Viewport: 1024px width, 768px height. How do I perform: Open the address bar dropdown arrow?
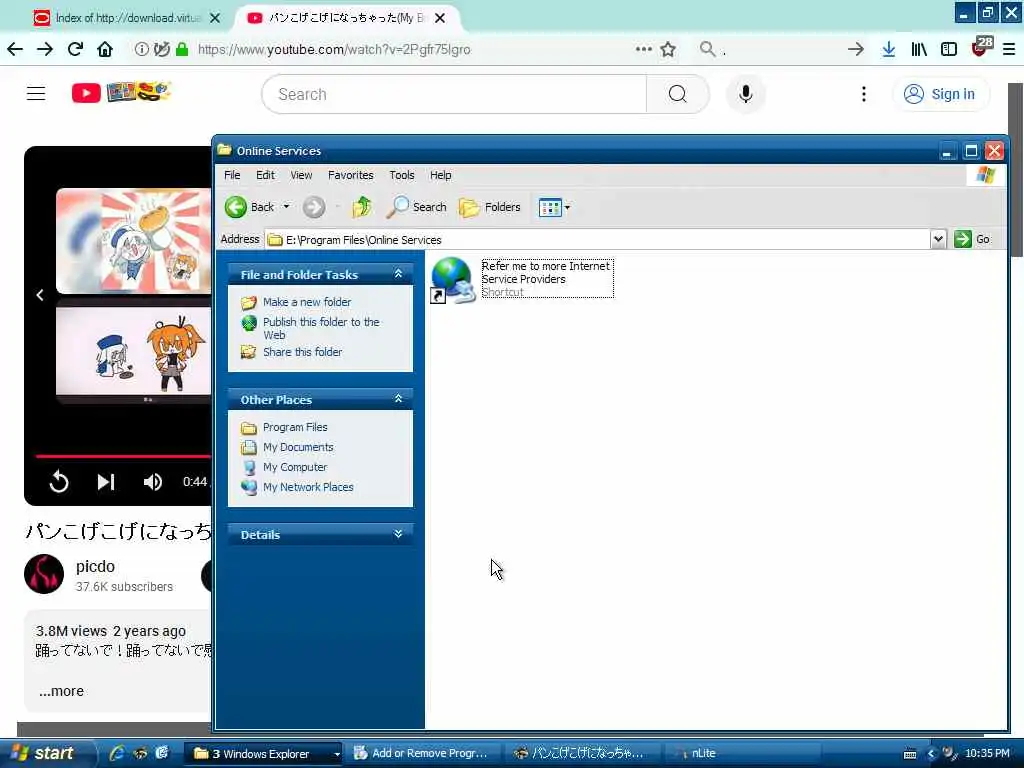[x=938, y=239]
